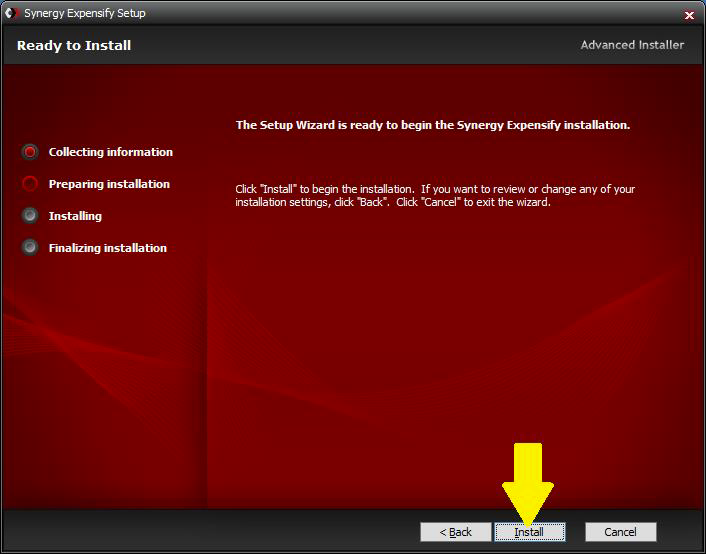Image resolution: width=706 pixels, height=554 pixels.
Task: Click the "Ready to Install" heading
Action: [74, 45]
